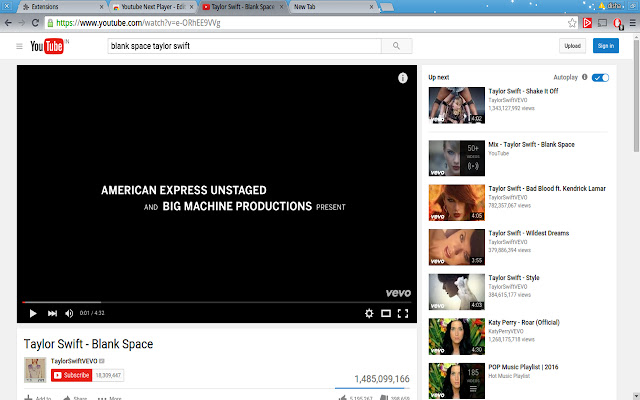
Task: Subscribe to TaylorSwiftVEVO
Action: (x=71, y=375)
